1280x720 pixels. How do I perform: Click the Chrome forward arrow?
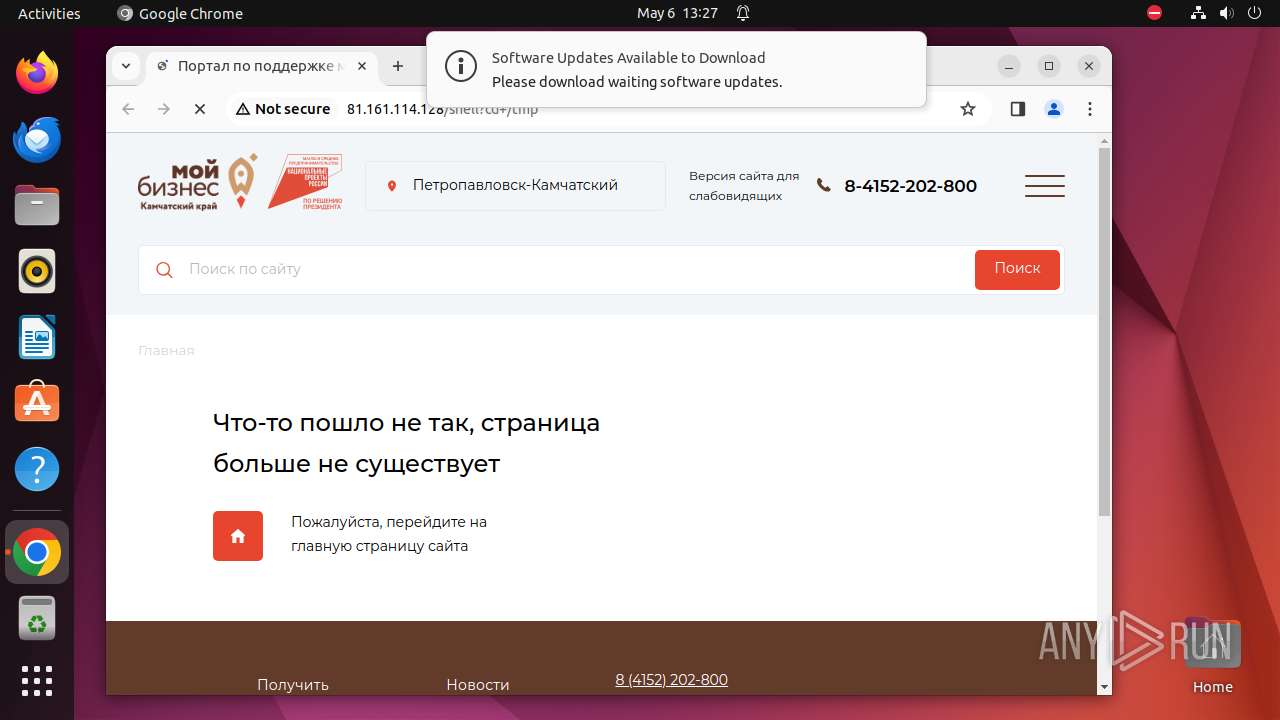click(x=164, y=109)
